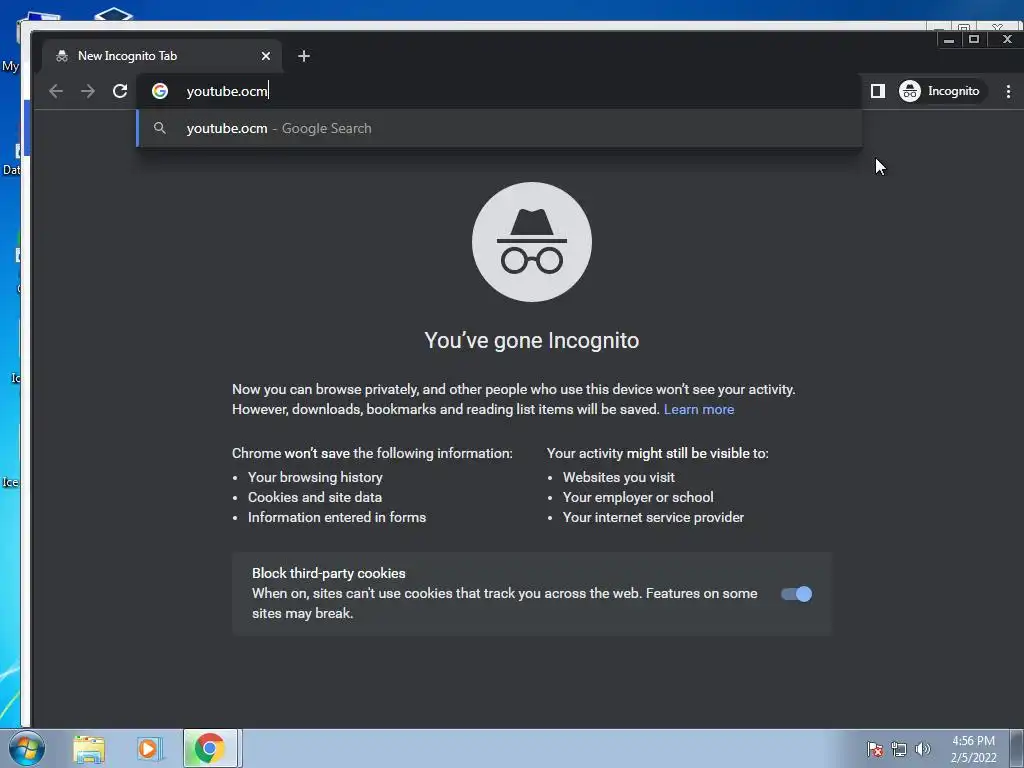Open Windows Explorer from the taskbar
The height and width of the screenshot is (768, 1024).
(x=89, y=749)
